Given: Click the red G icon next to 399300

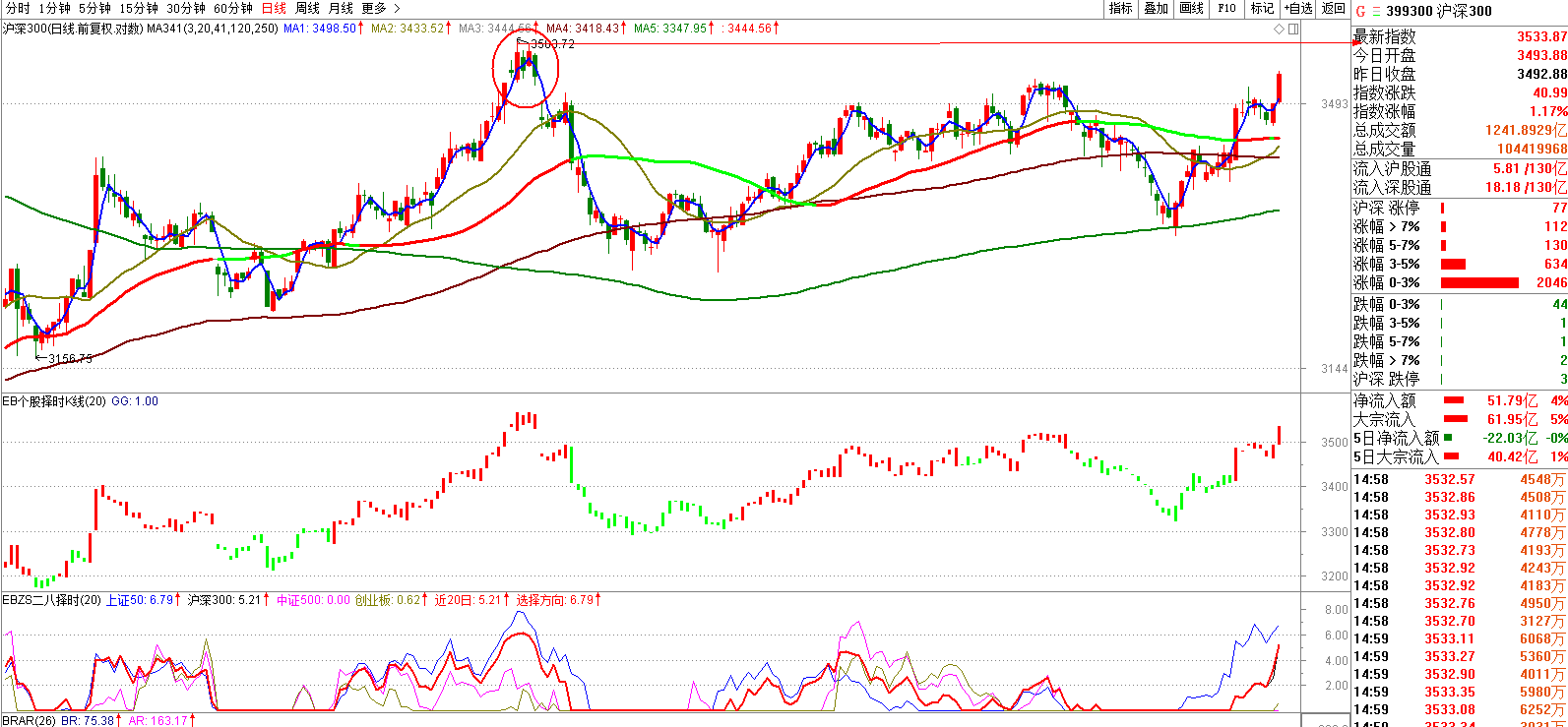Looking at the screenshot, I should pos(1360,11).
